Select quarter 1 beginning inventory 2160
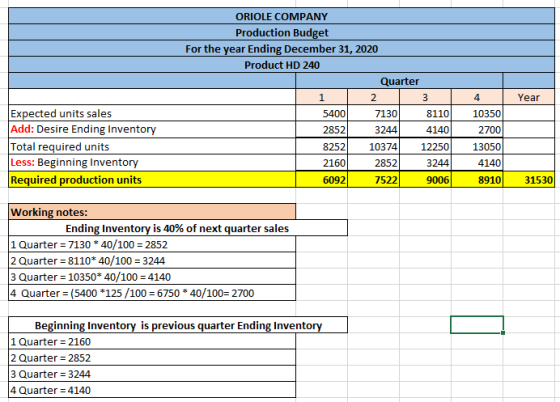Viewport: 560px width, 402px height. (x=321, y=162)
